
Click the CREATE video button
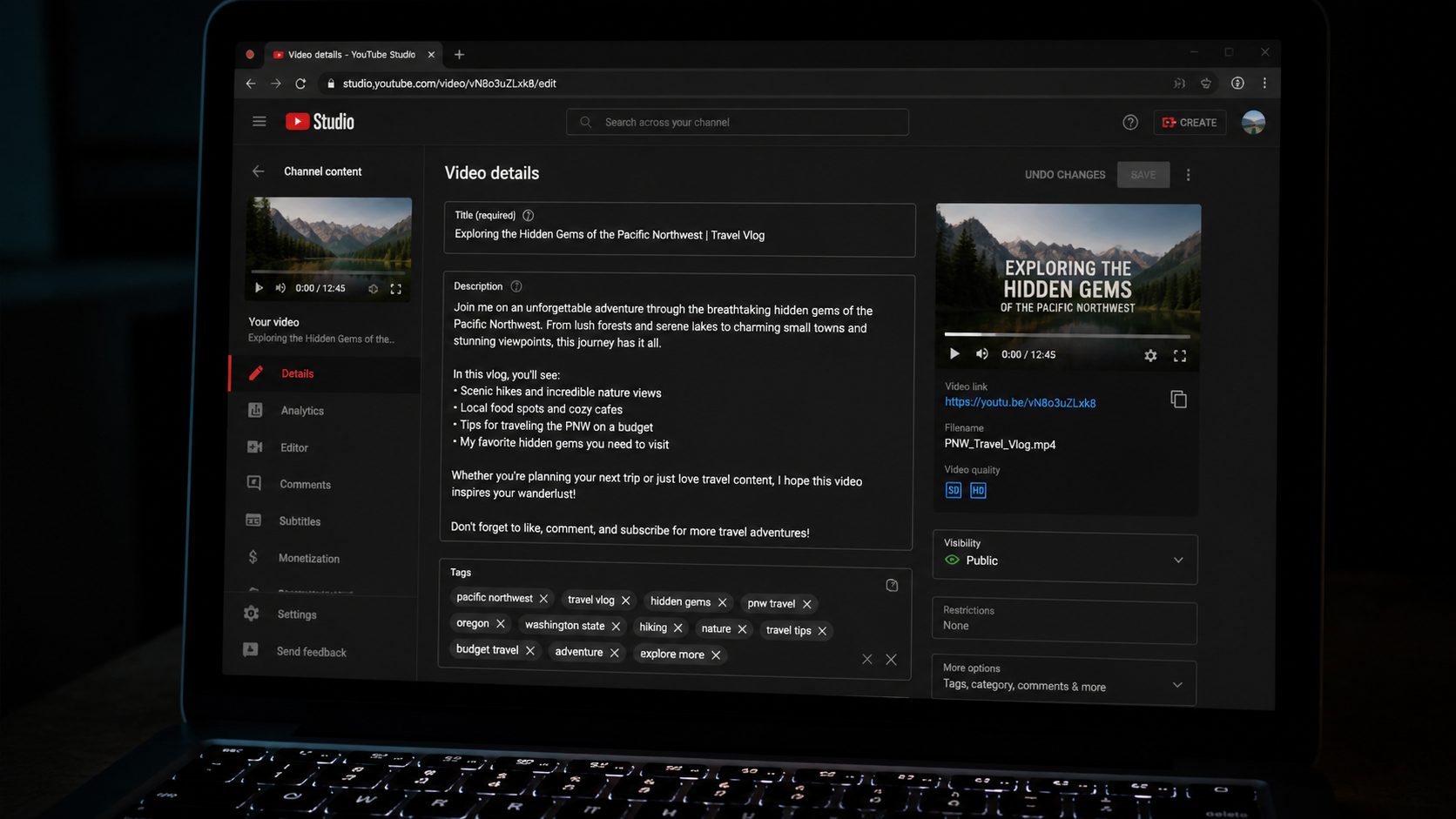[1190, 123]
